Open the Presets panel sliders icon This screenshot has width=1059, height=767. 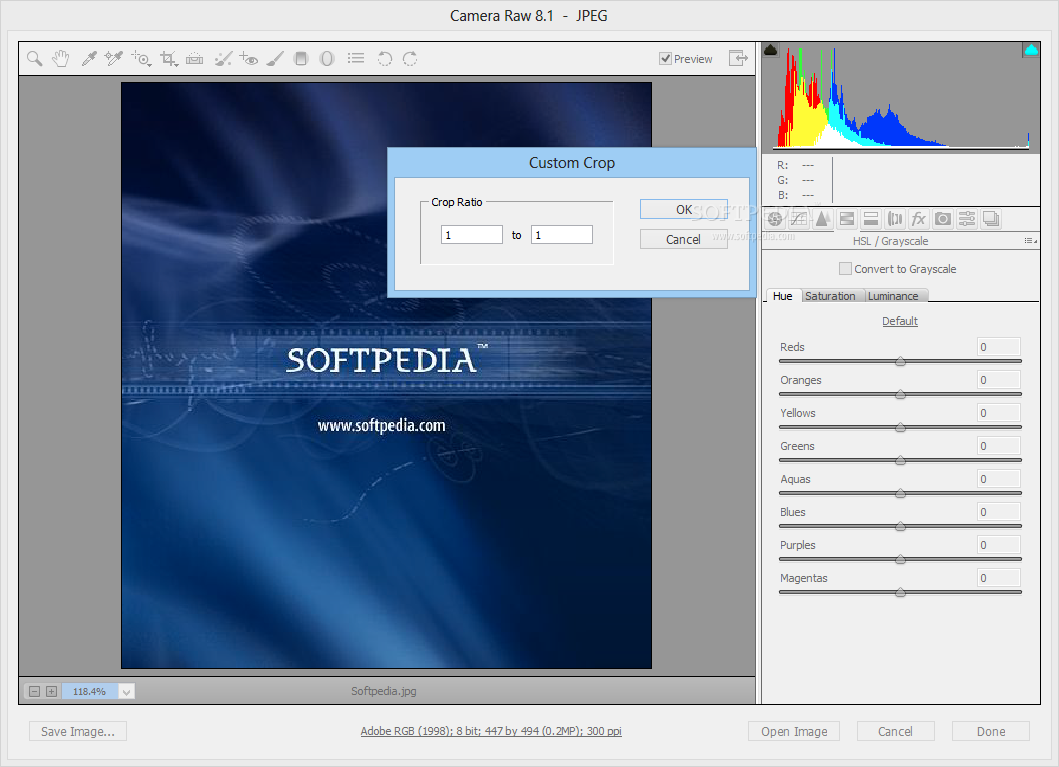tap(967, 219)
